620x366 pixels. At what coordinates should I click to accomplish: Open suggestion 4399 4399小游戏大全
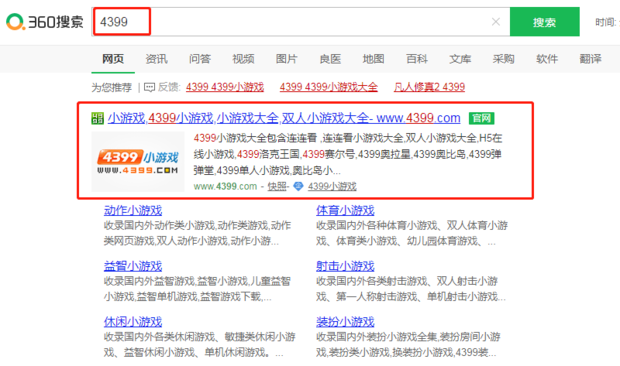[329, 87]
